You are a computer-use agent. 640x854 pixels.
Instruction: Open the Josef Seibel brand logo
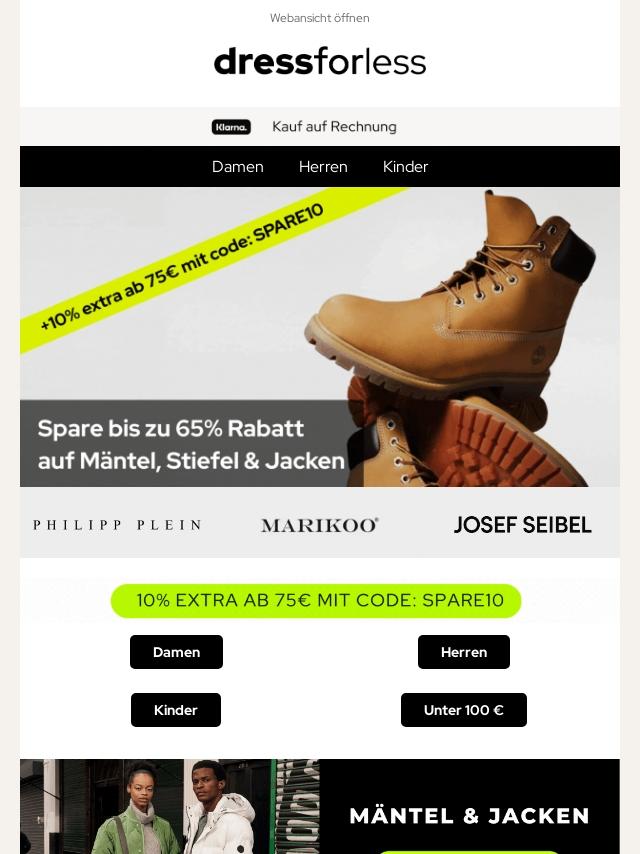pos(522,525)
